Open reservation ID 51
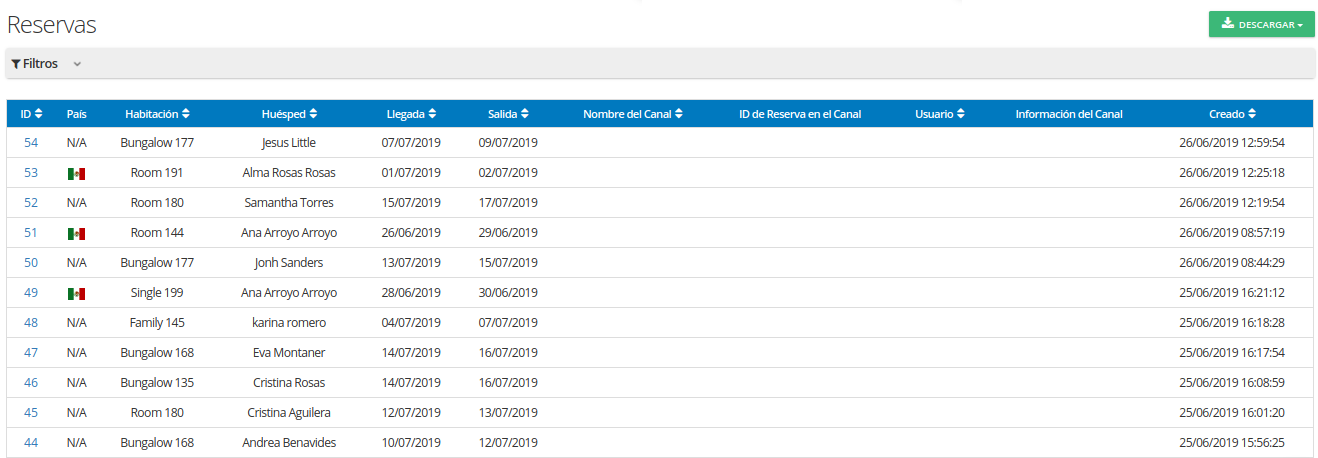Viewport: 1318px width, 458px height. 31,233
